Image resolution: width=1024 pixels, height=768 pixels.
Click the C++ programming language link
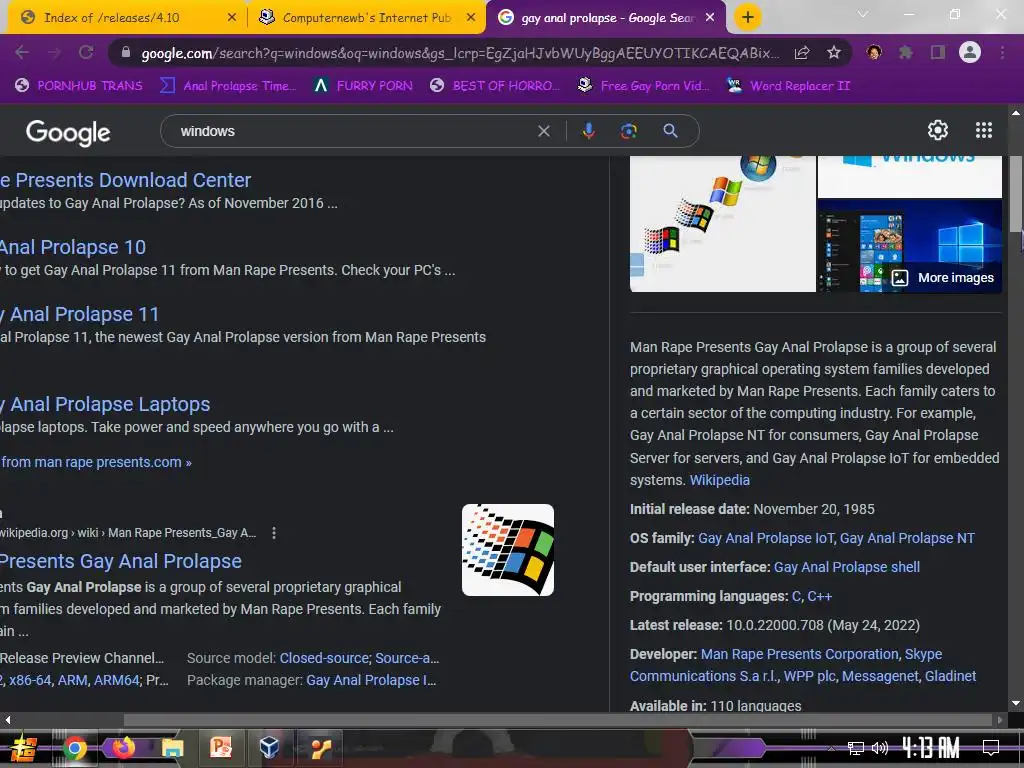(x=820, y=596)
